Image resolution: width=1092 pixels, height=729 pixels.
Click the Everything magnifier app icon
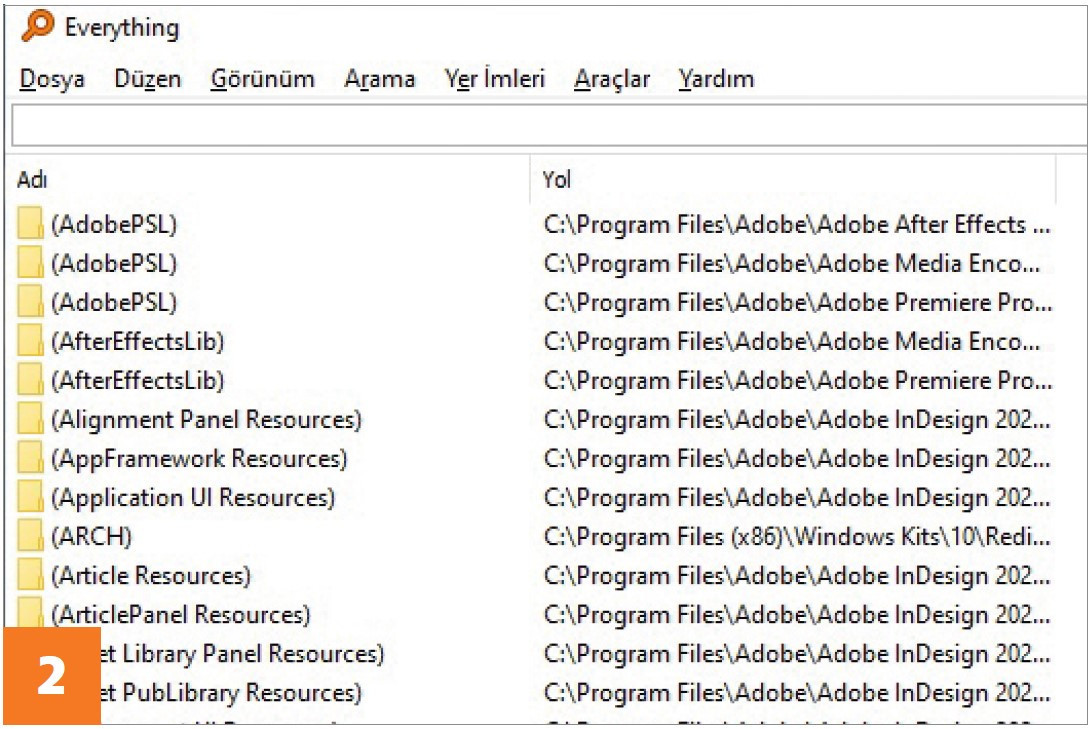[x=38, y=26]
